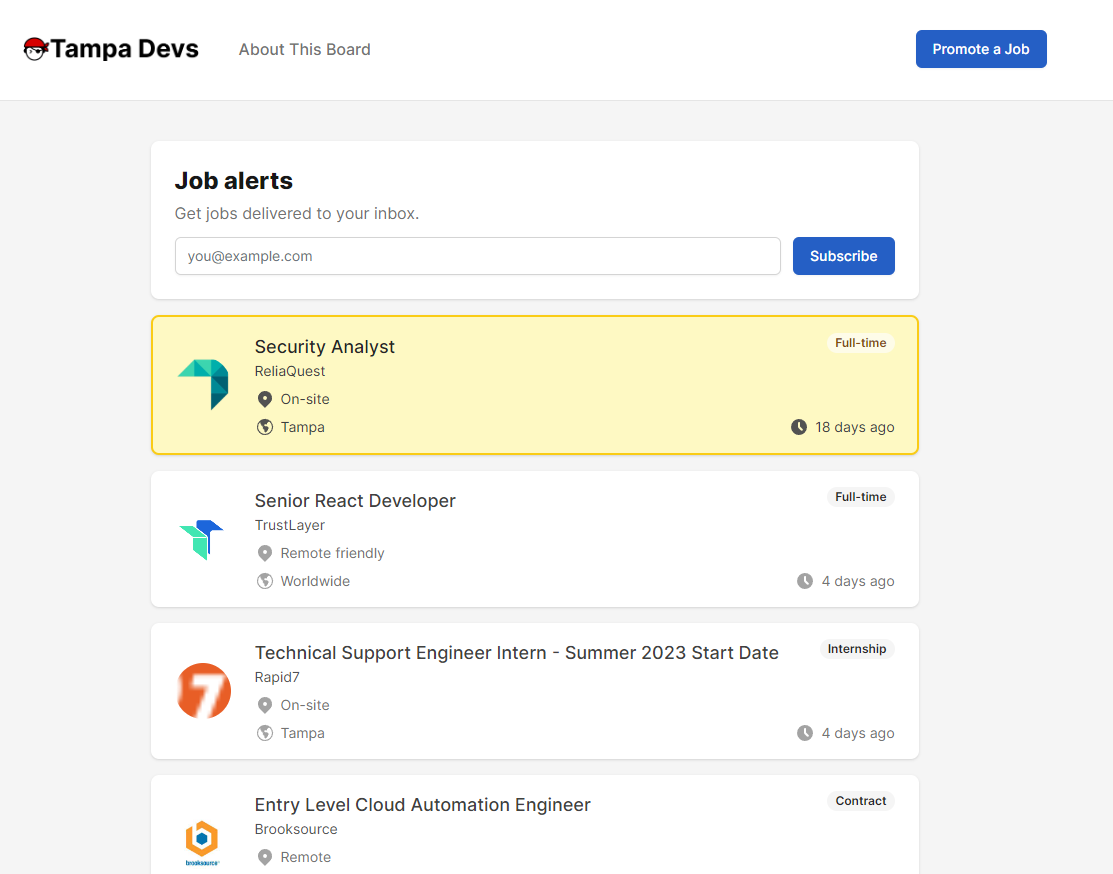This screenshot has height=874, width=1113.
Task: Click the Brooksource company logo
Action: click(x=202, y=841)
